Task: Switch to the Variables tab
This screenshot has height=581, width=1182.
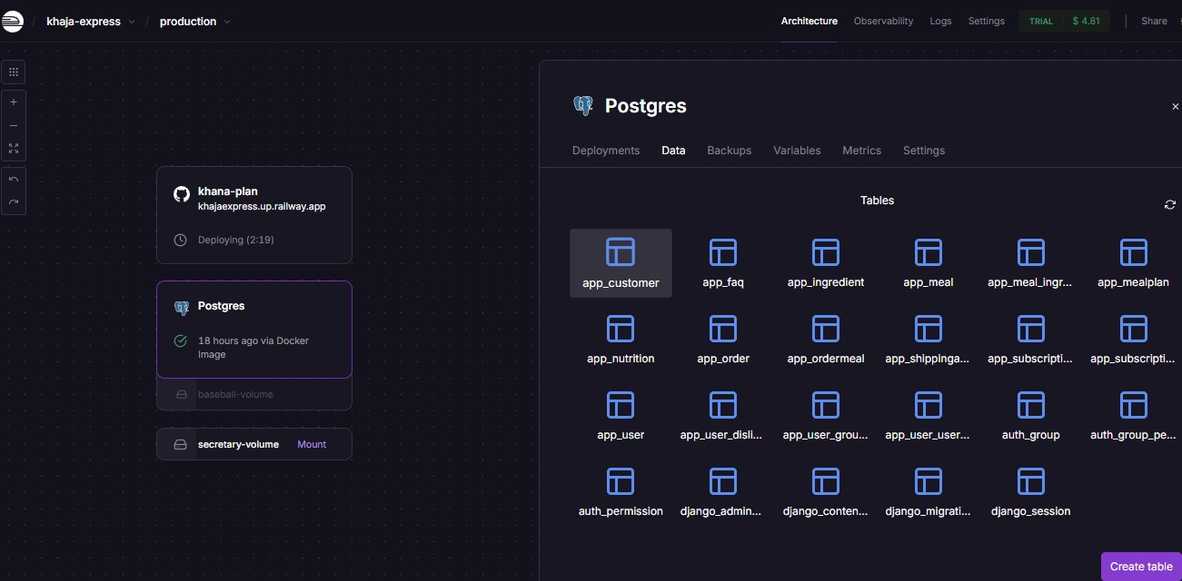Action: pos(796,151)
